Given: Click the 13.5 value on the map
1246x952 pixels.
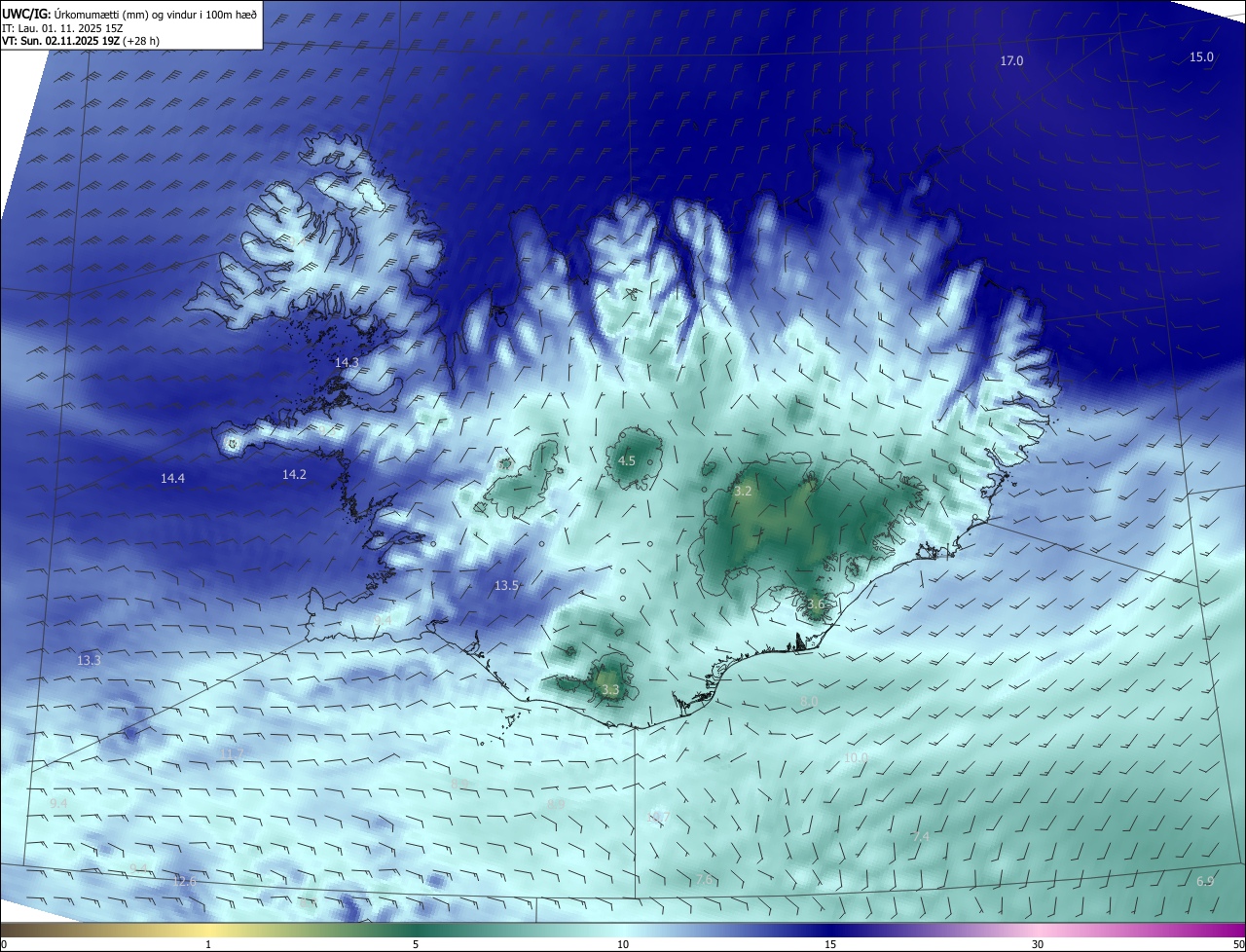Looking at the screenshot, I should pos(506,585).
